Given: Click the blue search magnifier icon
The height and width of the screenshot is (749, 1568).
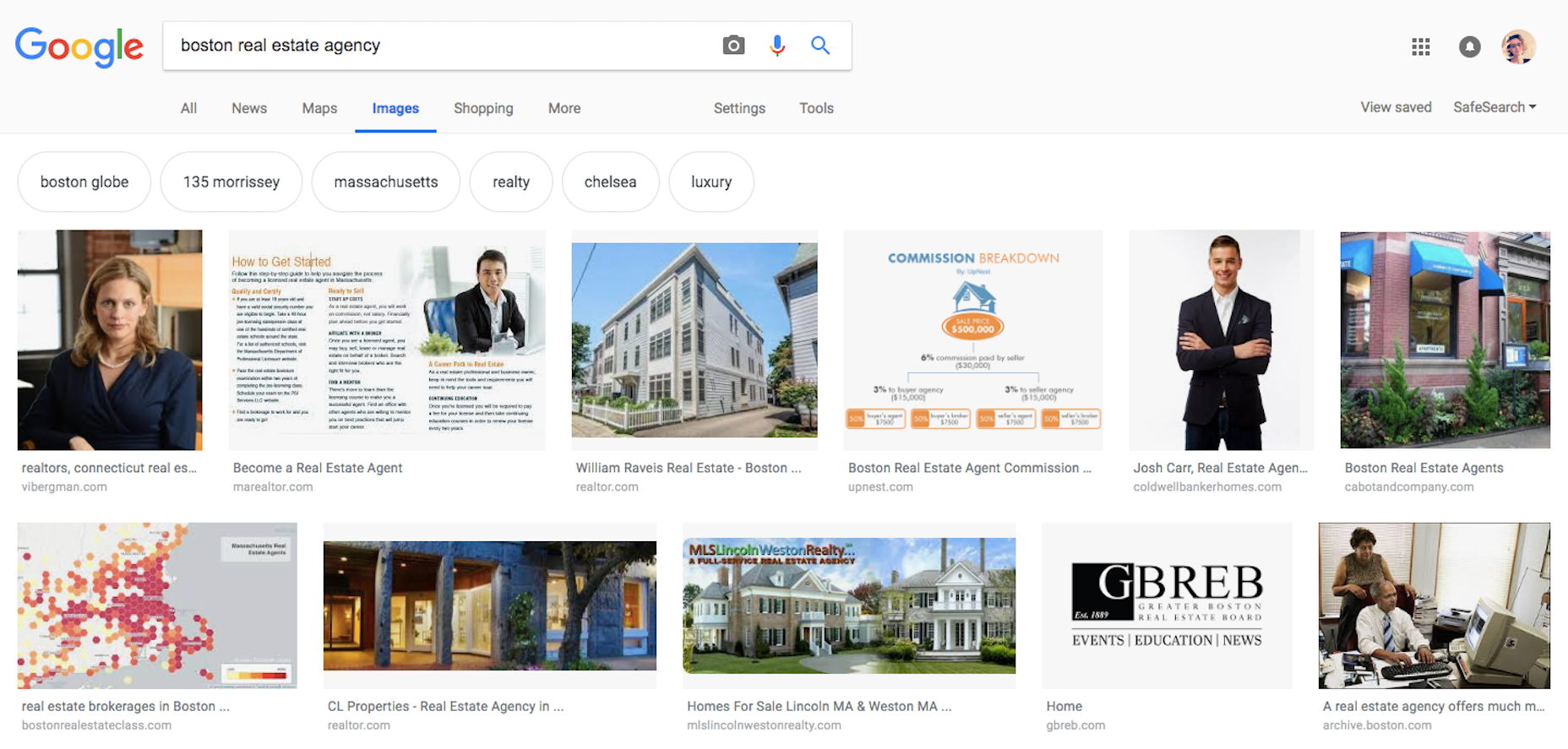Looking at the screenshot, I should (820, 46).
